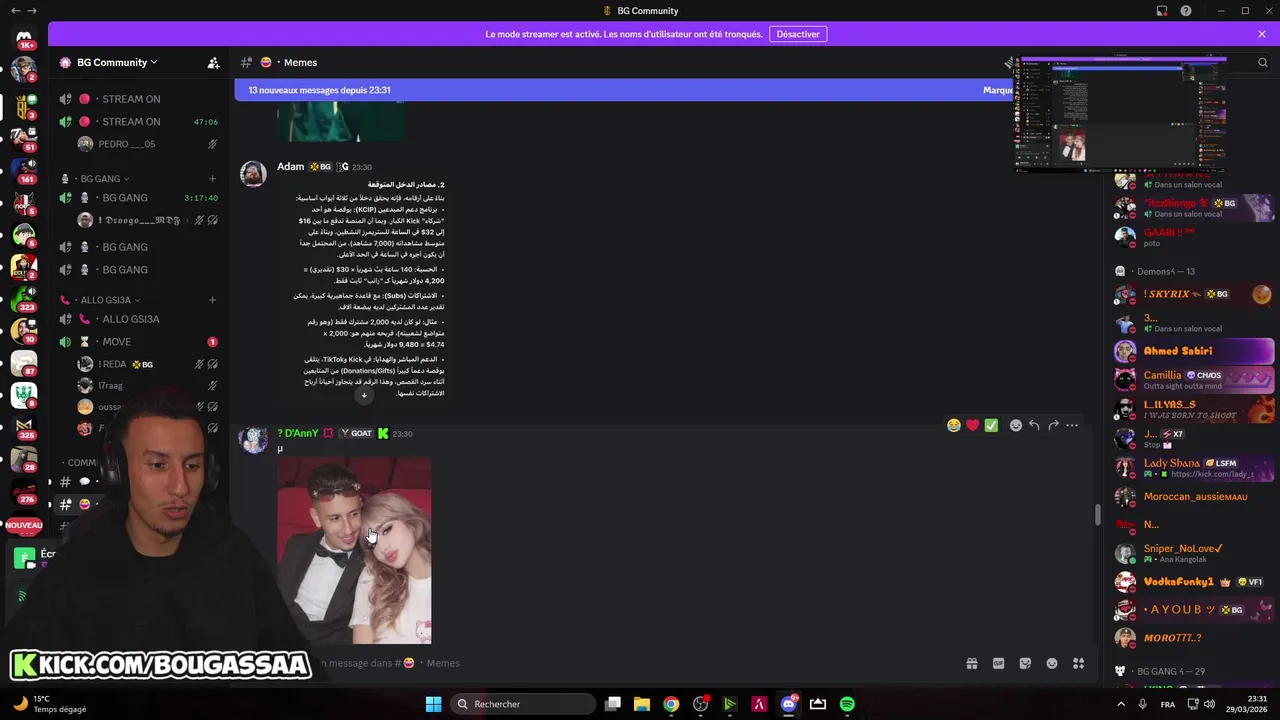This screenshot has width=1280, height=720.
Task: Open Google Chrome from the taskbar
Action: coord(671,704)
